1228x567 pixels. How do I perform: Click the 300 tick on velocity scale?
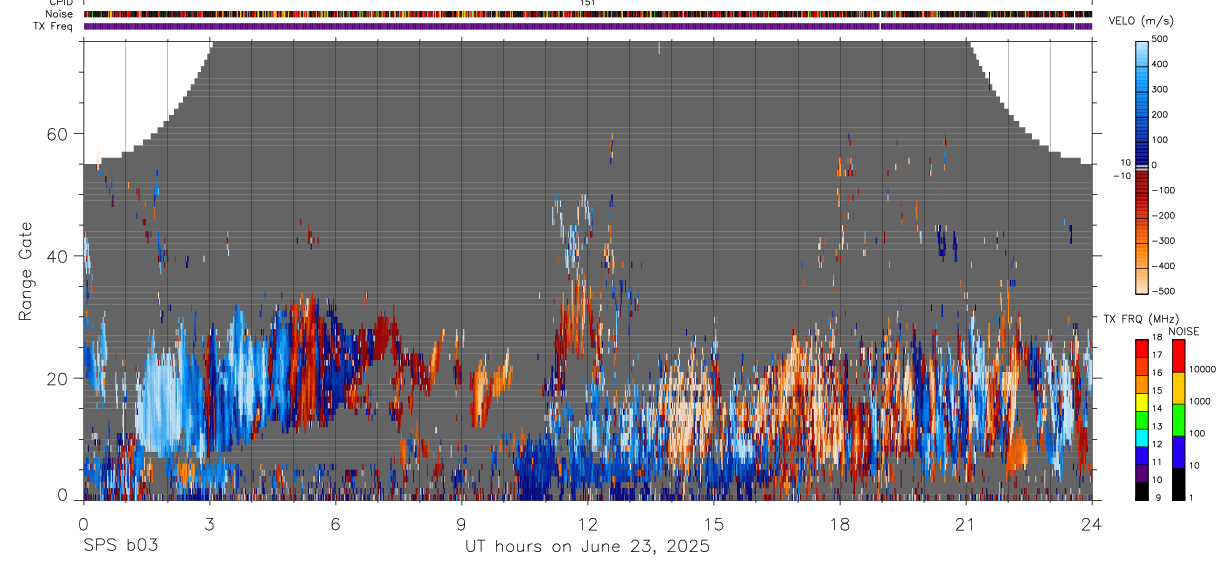(1162, 89)
